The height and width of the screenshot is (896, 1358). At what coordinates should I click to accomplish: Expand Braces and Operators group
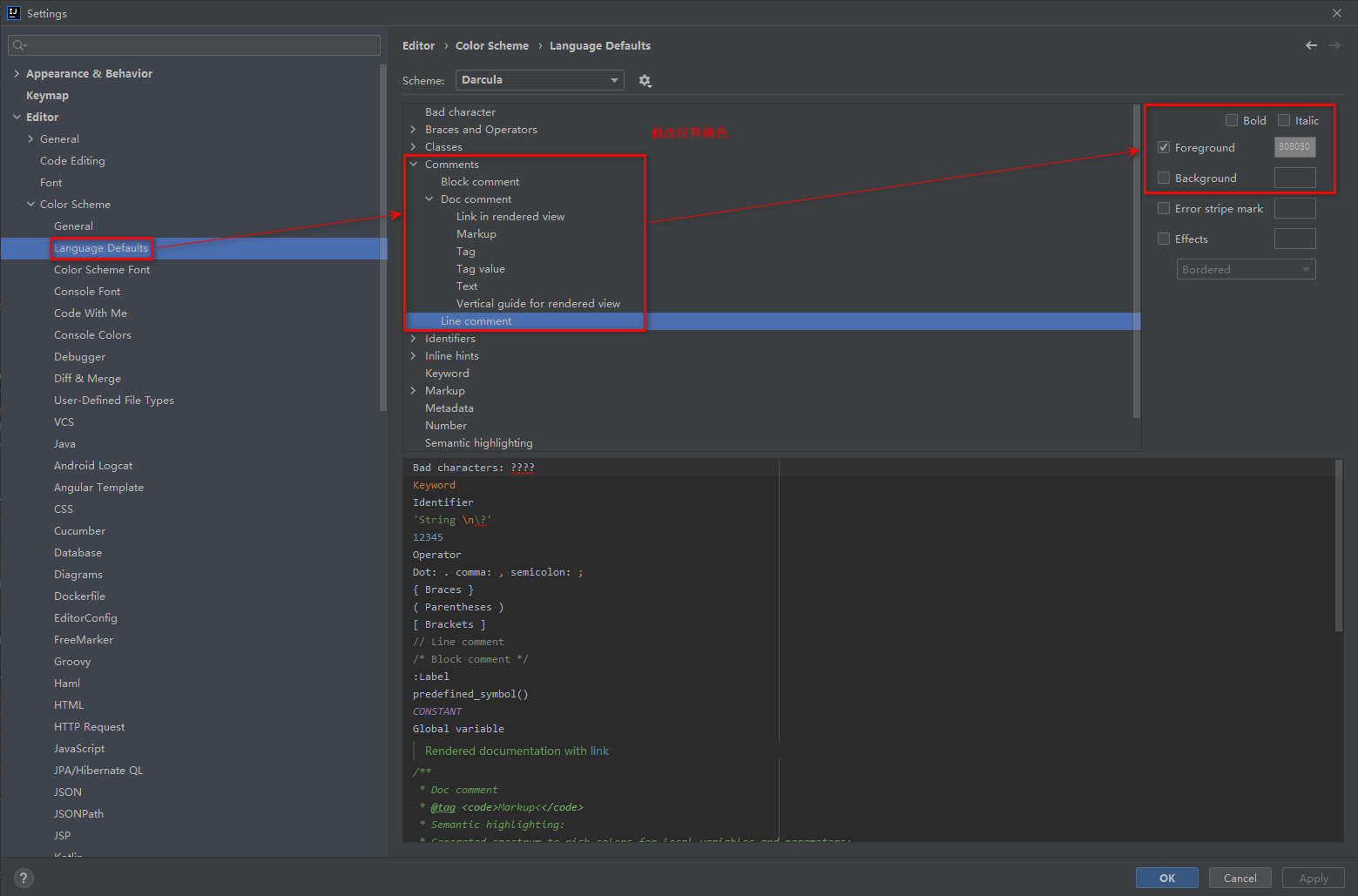click(414, 130)
